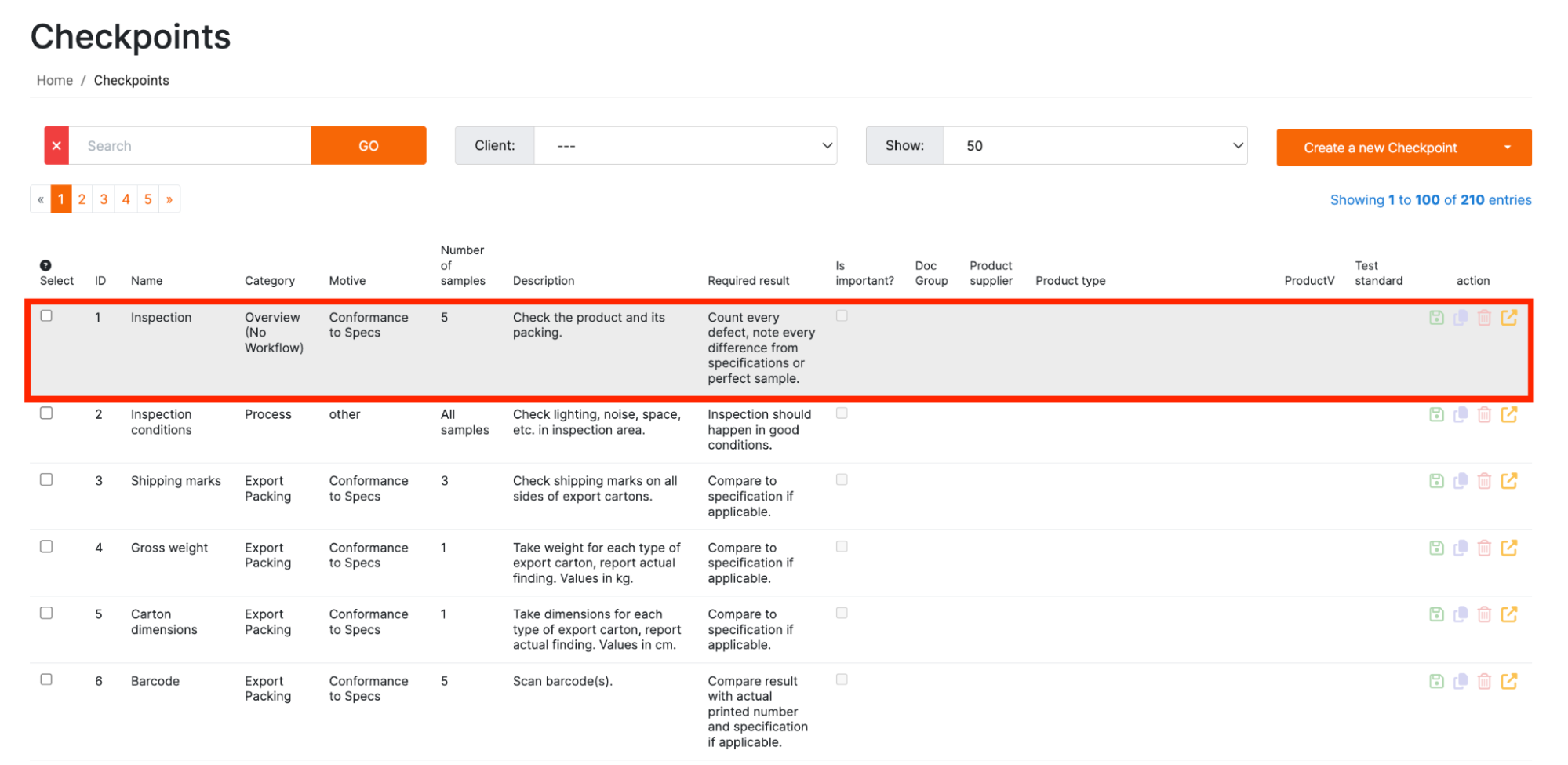Tick the select checkbox for Inspection row
The width and height of the screenshot is (1568, 765).
pyautogui.click(x=46, y=316)
